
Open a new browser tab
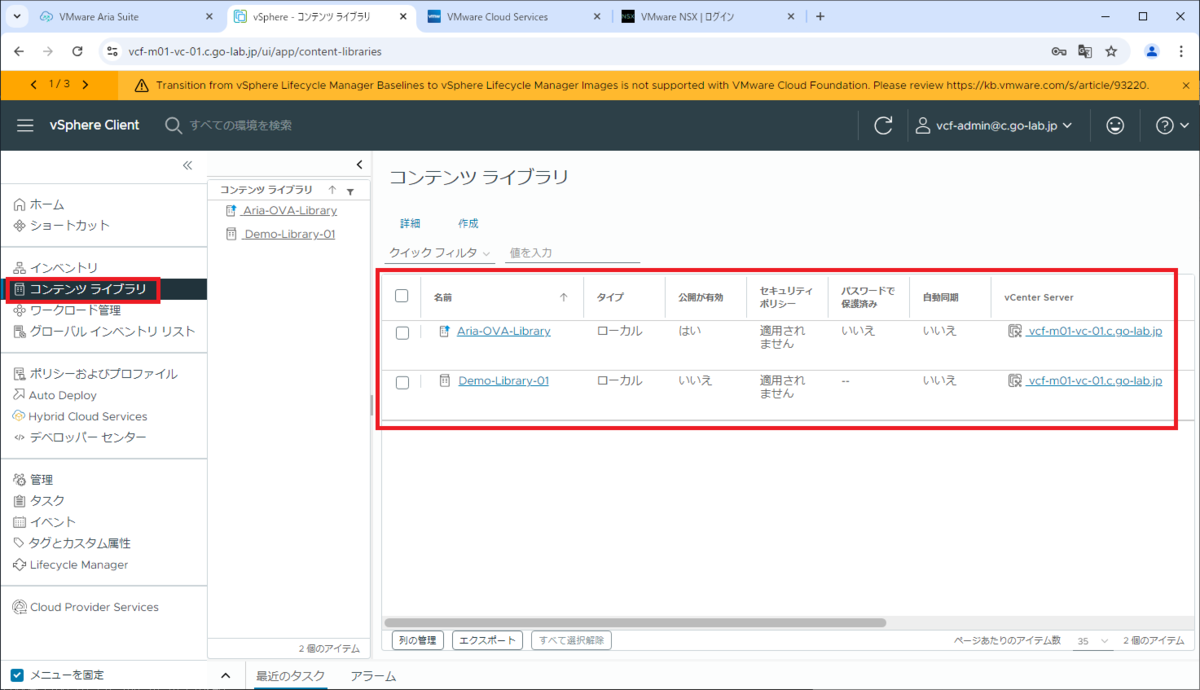820,17
